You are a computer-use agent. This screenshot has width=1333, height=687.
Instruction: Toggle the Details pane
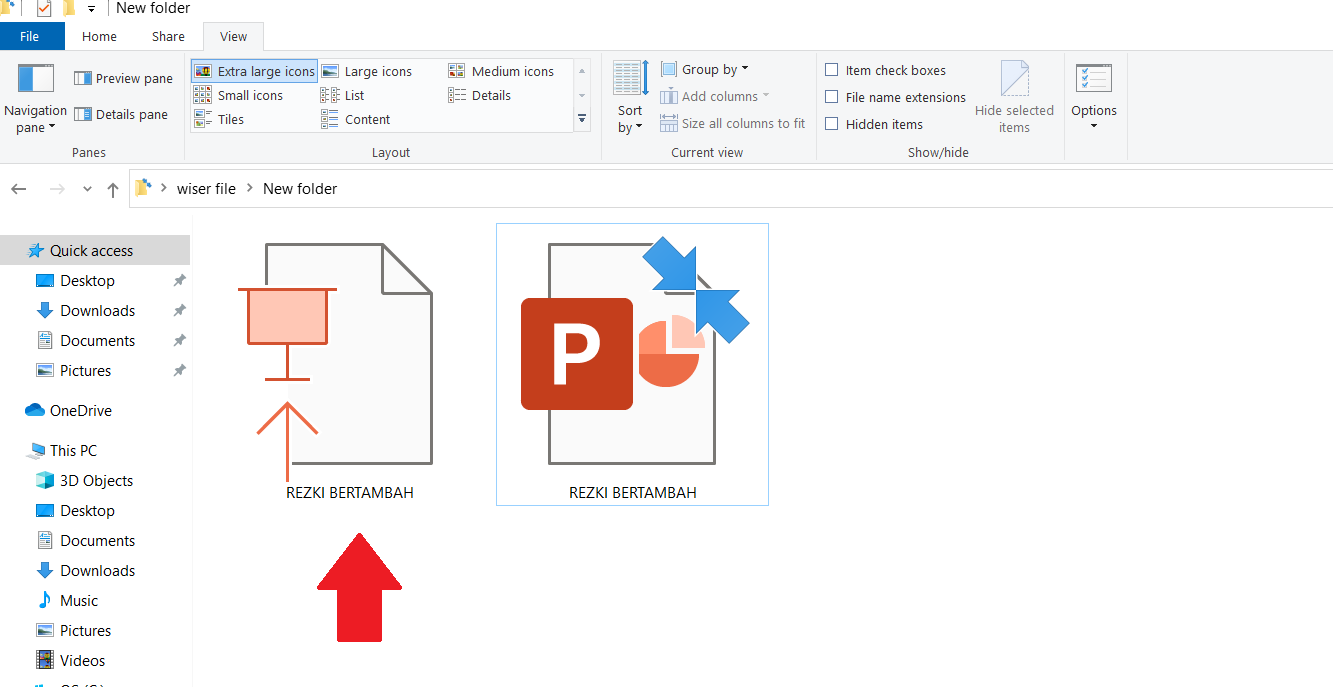[120, 115]
